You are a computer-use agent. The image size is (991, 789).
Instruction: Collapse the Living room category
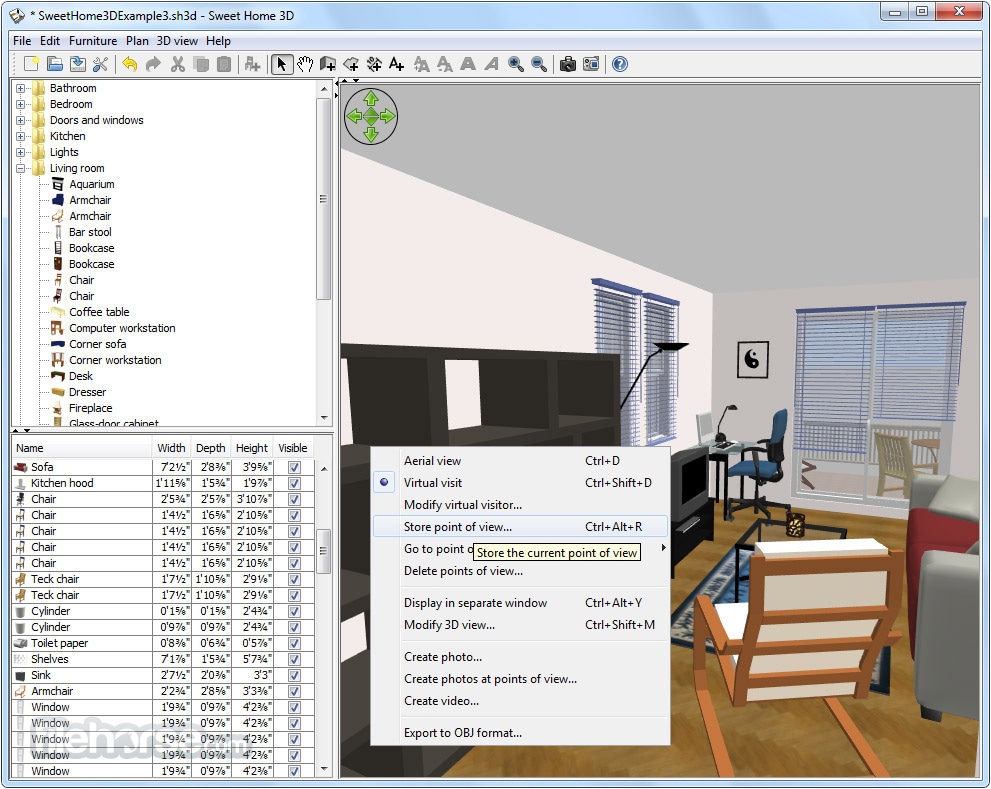coord(20,168)
